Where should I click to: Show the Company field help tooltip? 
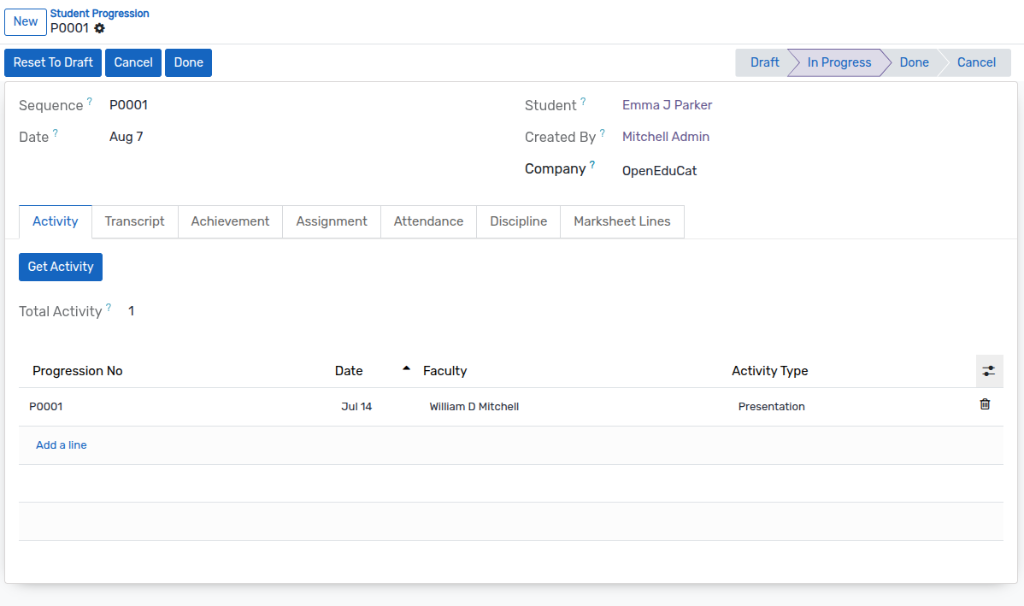tap(592, 165)
